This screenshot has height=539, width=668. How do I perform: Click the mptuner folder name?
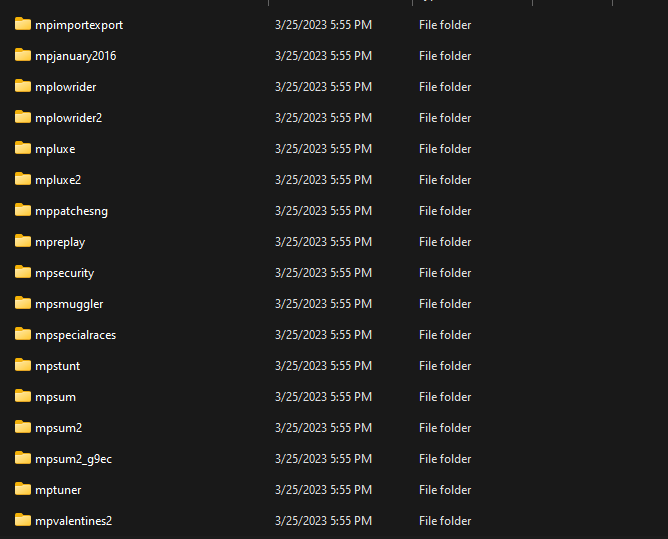58,490
